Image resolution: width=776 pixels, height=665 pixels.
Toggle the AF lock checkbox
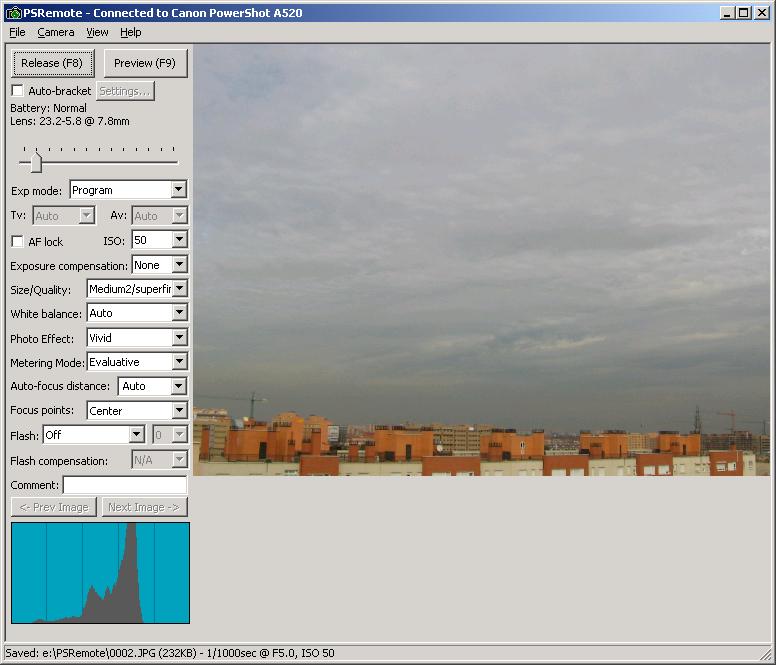pyautogui.click(x=17, y=241)
